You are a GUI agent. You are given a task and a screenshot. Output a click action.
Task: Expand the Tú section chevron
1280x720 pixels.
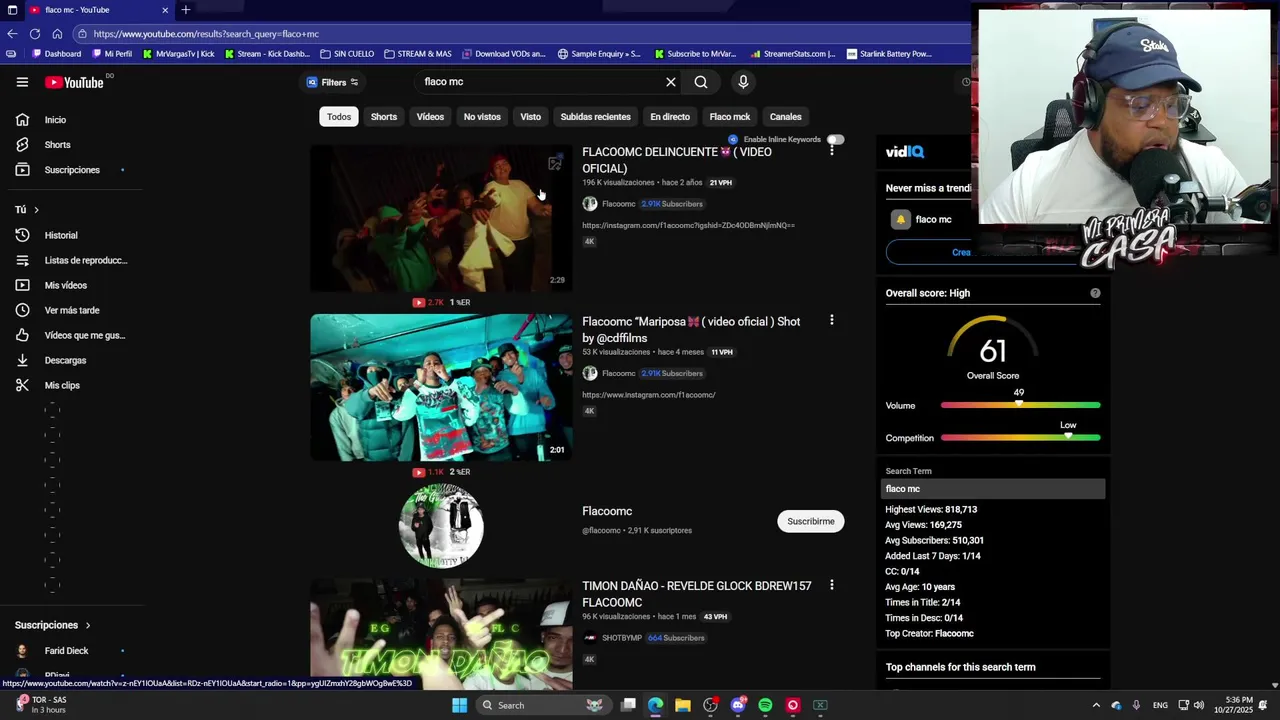pyautogui.click(x=36, y=210)
